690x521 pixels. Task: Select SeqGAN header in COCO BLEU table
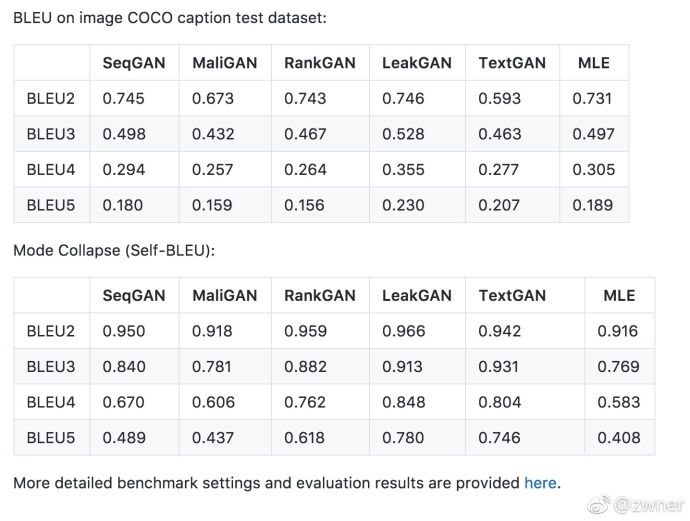click(x=134, y=63)
